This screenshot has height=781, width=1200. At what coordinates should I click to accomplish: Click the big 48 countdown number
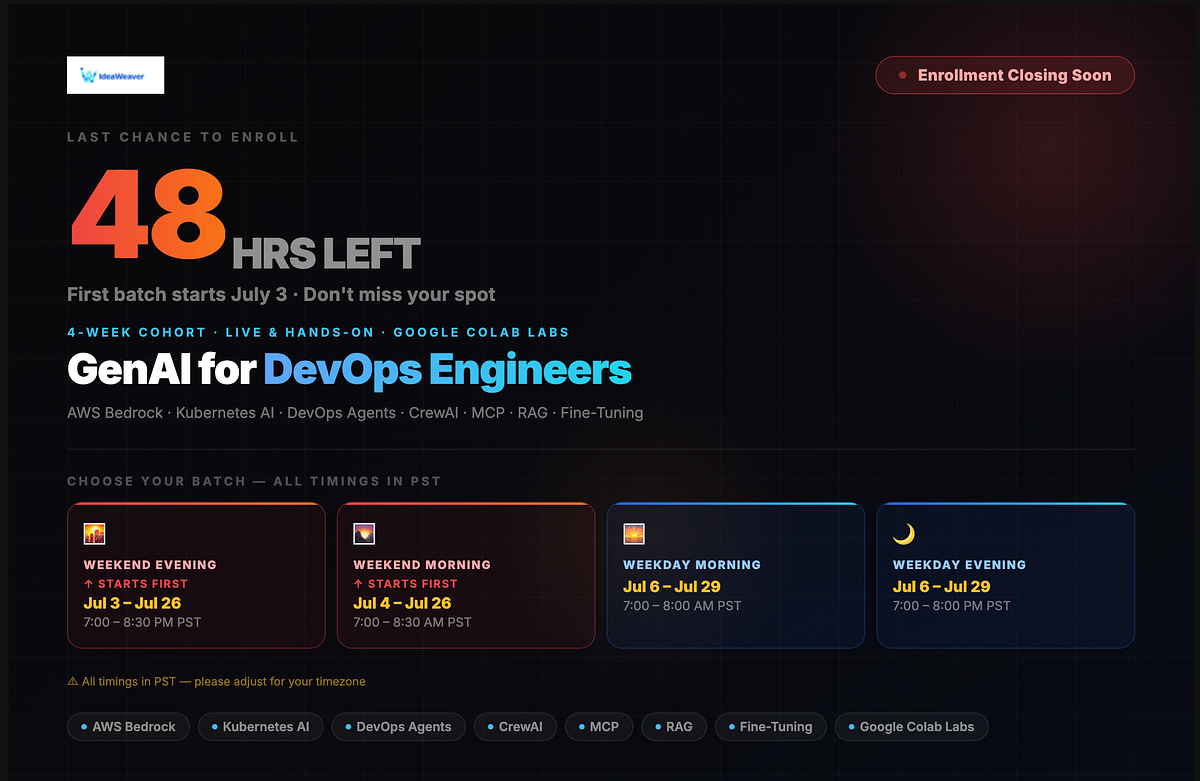[147, 214]
